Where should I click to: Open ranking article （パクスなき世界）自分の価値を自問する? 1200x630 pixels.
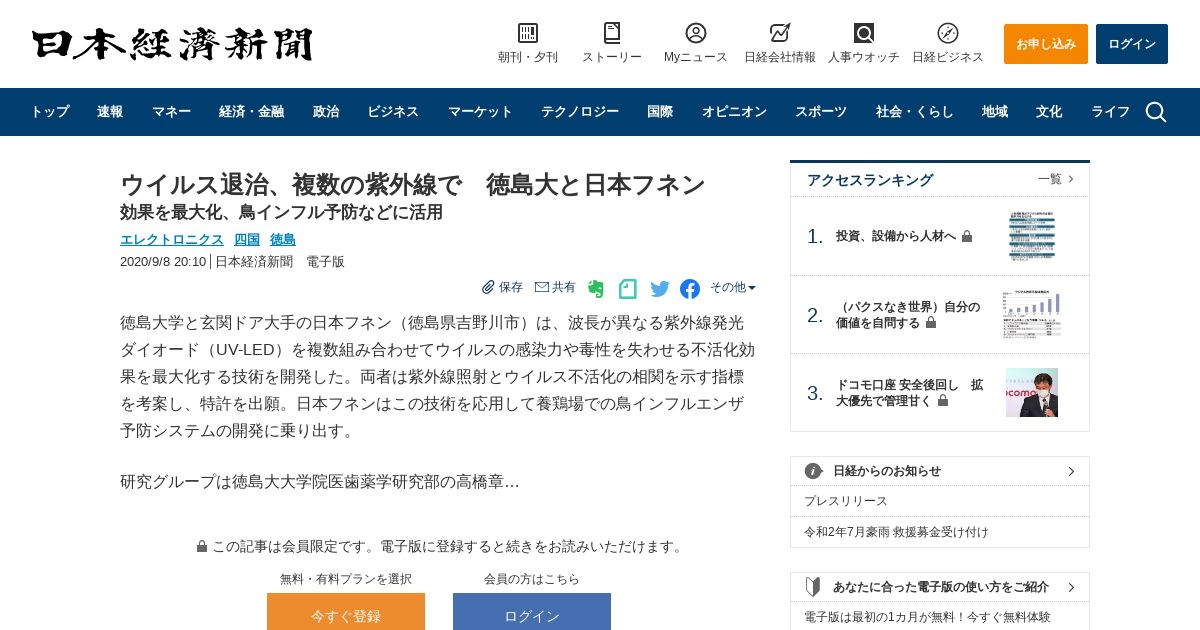908,315
